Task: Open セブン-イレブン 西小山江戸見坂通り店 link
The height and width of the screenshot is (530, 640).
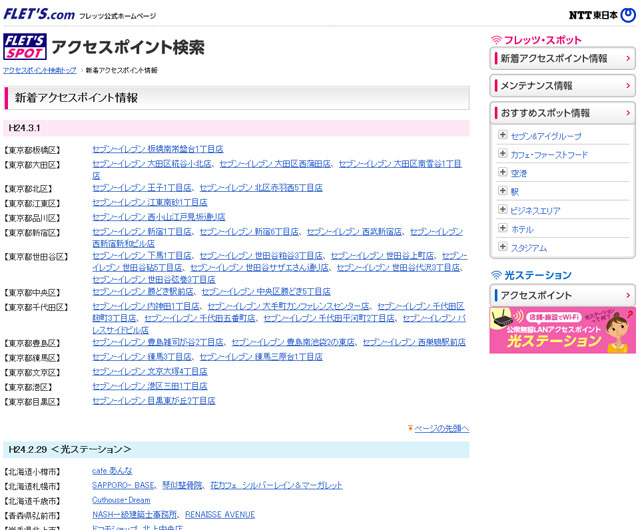Action: [x=159, y=217]
